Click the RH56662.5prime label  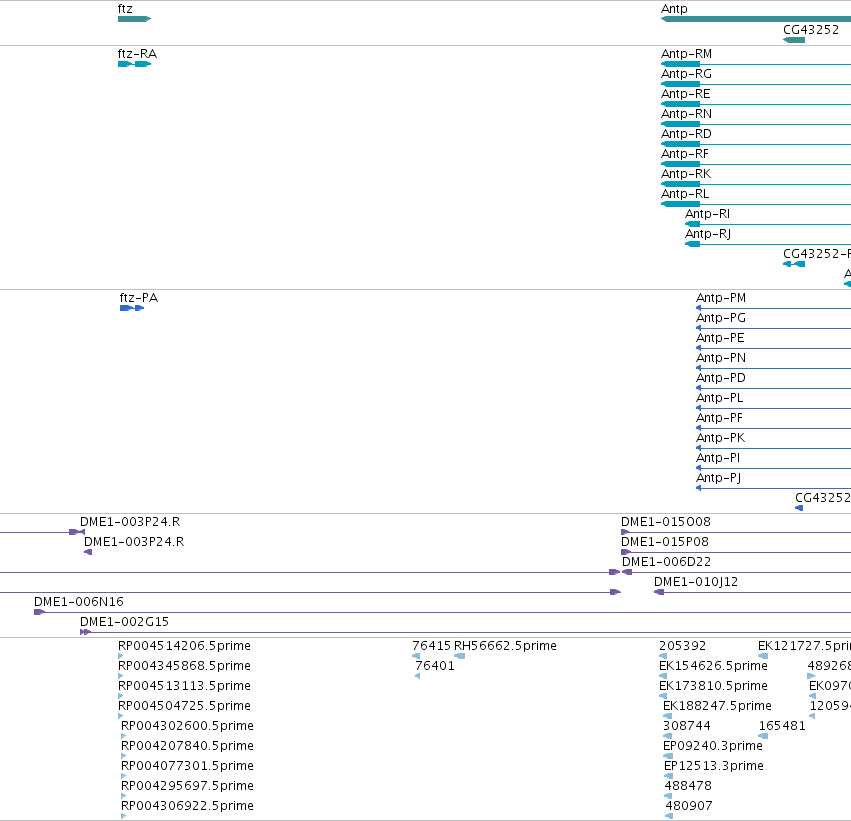(x=505, y=646)
